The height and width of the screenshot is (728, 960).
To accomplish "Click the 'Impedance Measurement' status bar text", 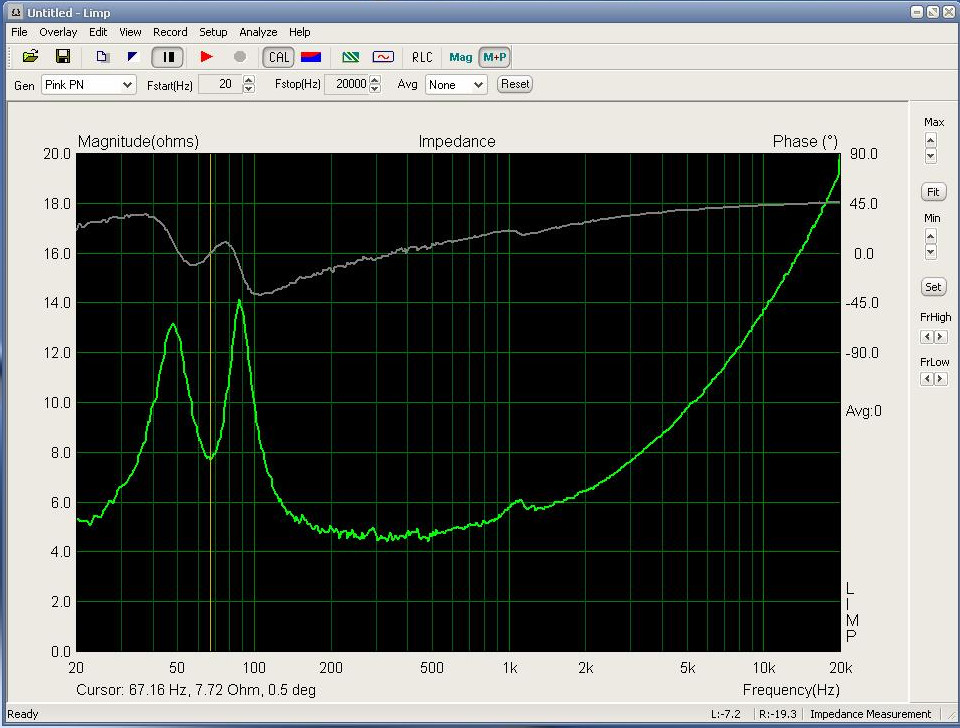I will 870,714.
